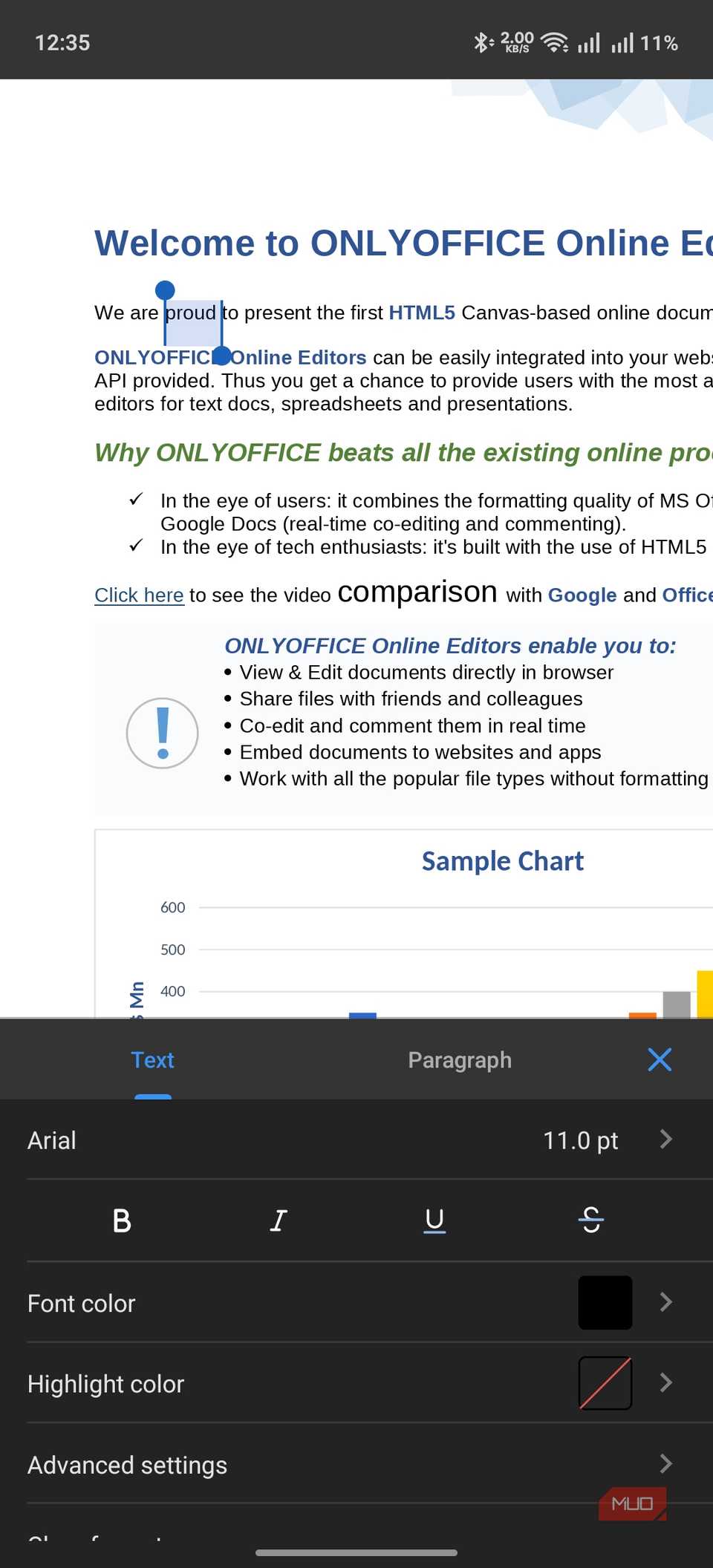Tap the Wi-Fi status bar icon
The height and width of the screenshot is (1568, 713).
[x=554, y=42]
